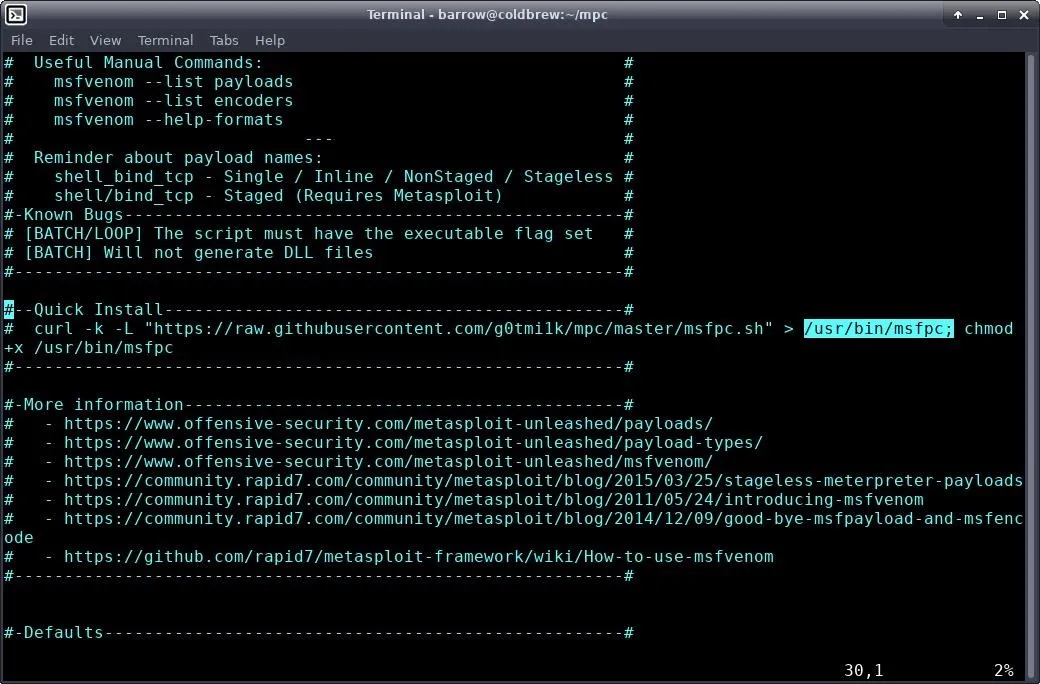
Task: Open the Terminal menu
Action: click(165, 40)
